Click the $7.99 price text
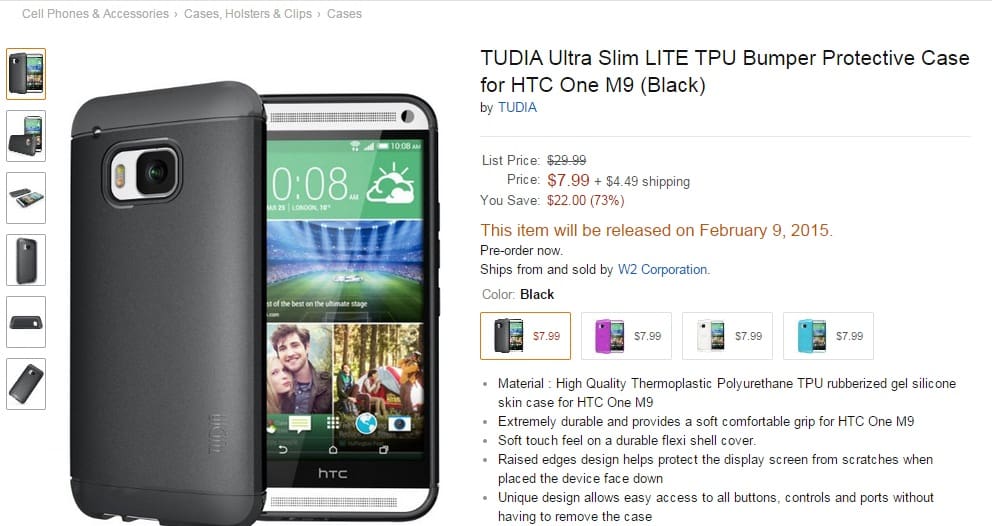 tap(568, 180)
